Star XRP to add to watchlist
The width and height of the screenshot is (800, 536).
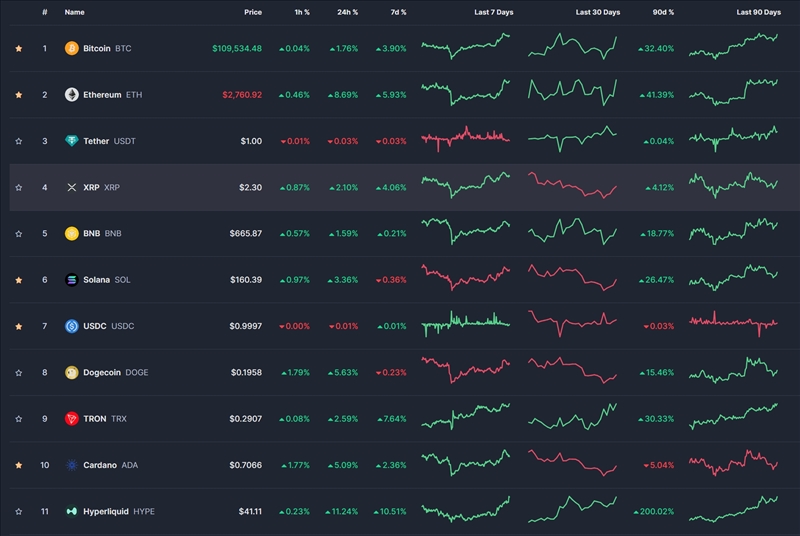point(19,187)
